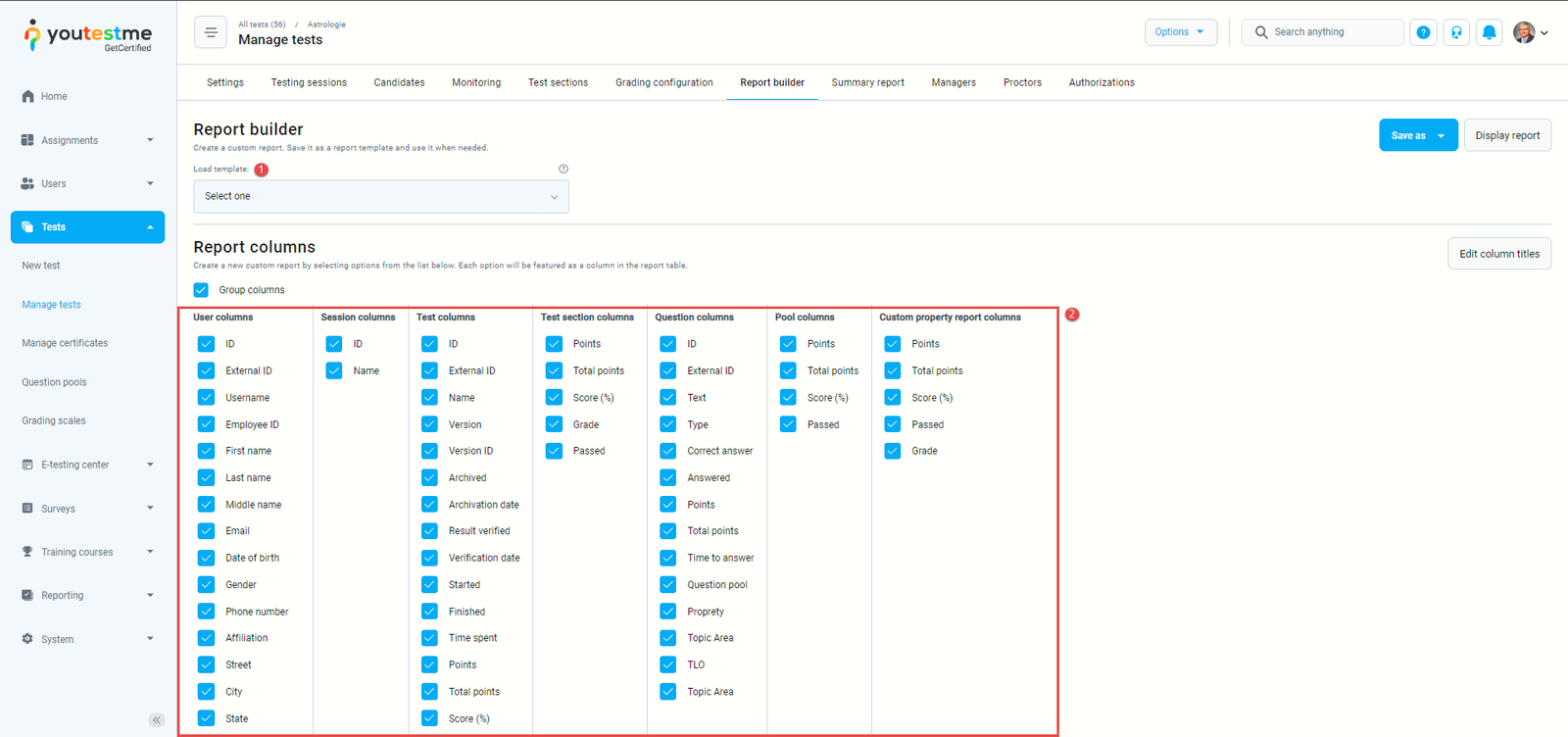
Task: Open the notifications bell icon
Action: click(1489, 32)
